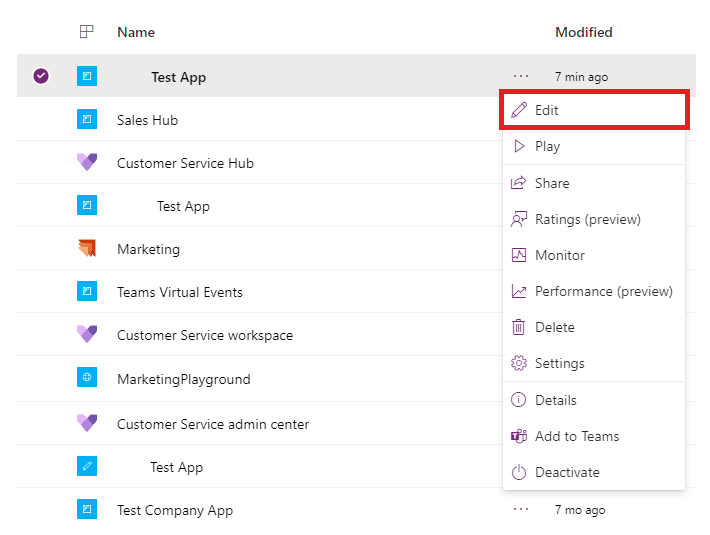This screenshot has width=710, height=535.
Task: Click the Test Company App icon
Action: [x=87, y=509]
